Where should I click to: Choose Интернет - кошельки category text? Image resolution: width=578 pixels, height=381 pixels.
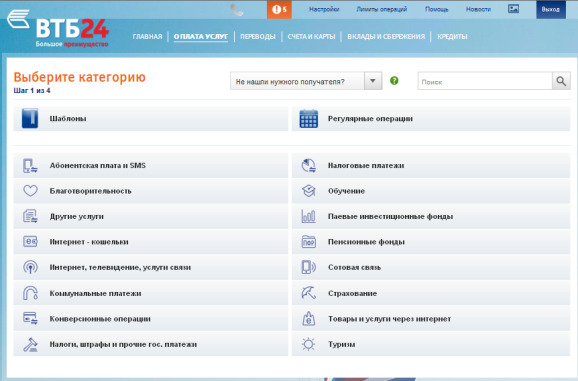[x=89, y=242]
